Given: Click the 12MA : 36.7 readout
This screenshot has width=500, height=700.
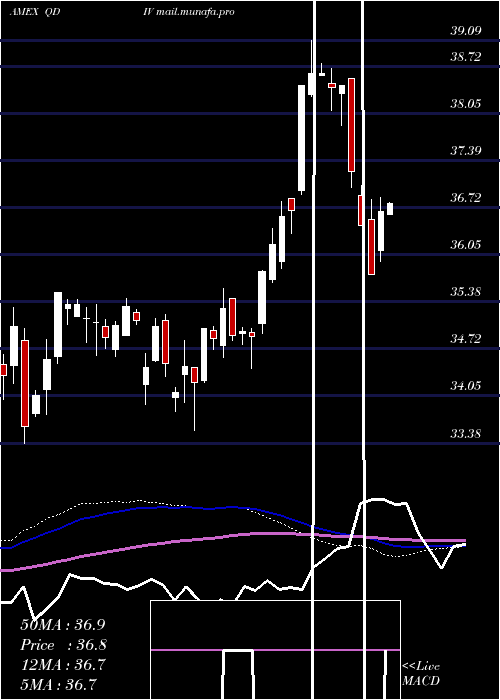Looking at the screenshot, I should tap(63, 665).
